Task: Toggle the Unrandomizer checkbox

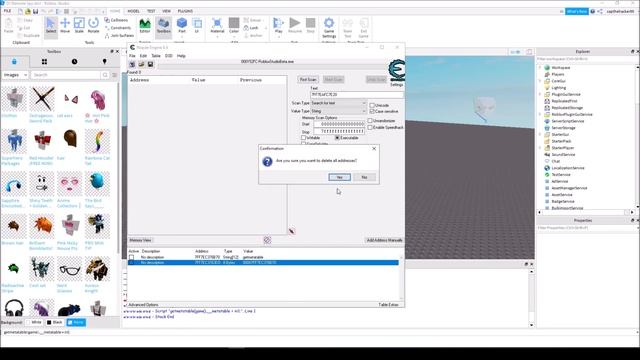Action: [370, 121]
